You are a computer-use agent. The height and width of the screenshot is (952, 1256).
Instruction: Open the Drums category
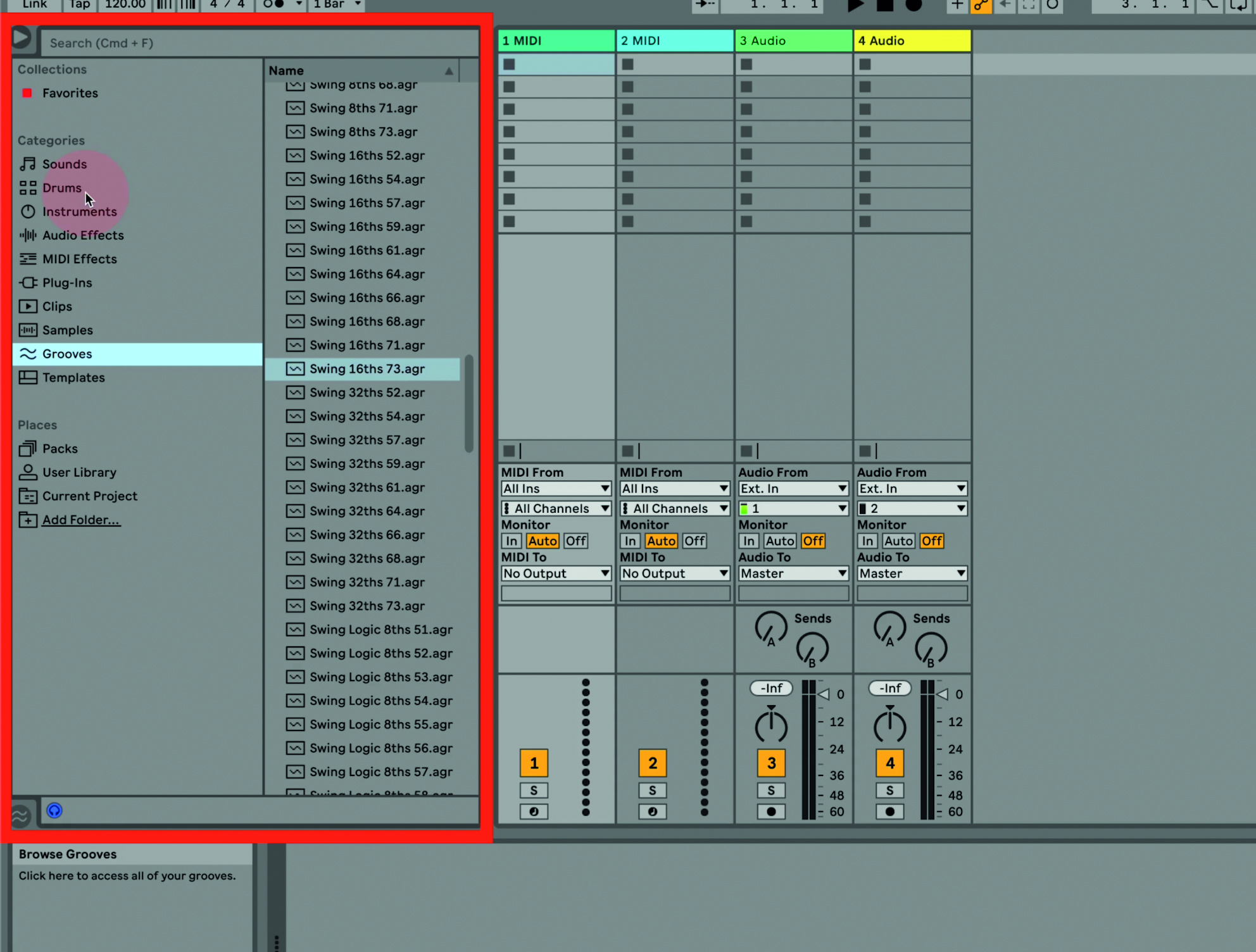point(61,188)
